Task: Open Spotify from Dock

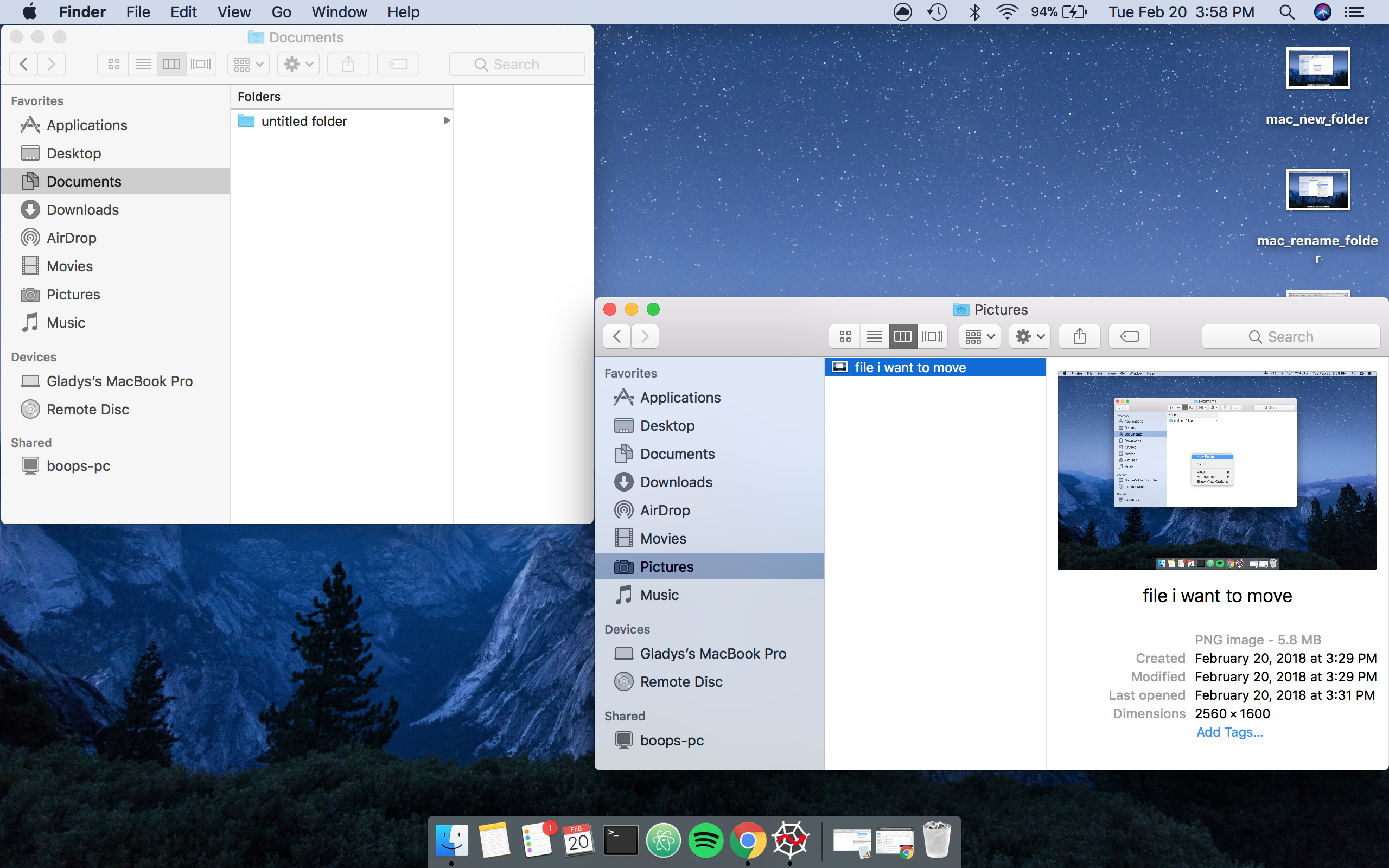Action: (705, 840)
